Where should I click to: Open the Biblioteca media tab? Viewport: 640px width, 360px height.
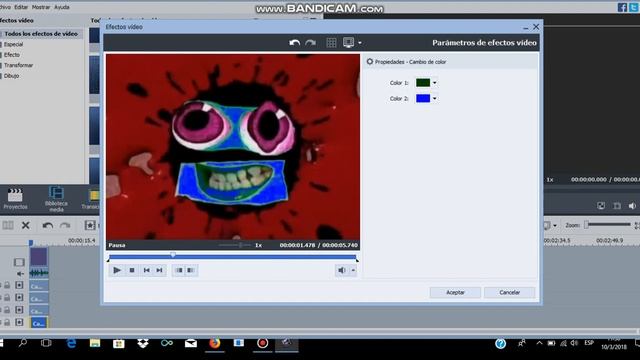coord(56,199)
